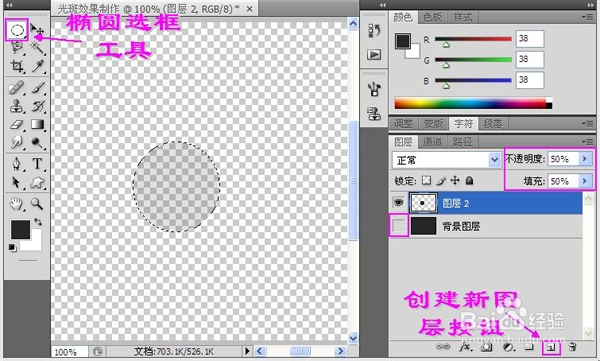This screenshot has height=361, width=600.
Task: Toggle lock transparent pixels
Action: 426,180
